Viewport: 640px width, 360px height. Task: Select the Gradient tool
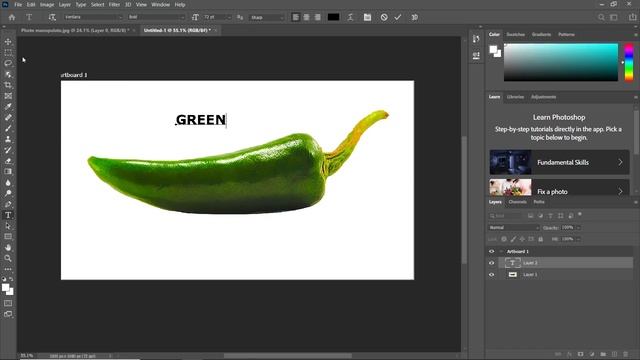[8, 171]
